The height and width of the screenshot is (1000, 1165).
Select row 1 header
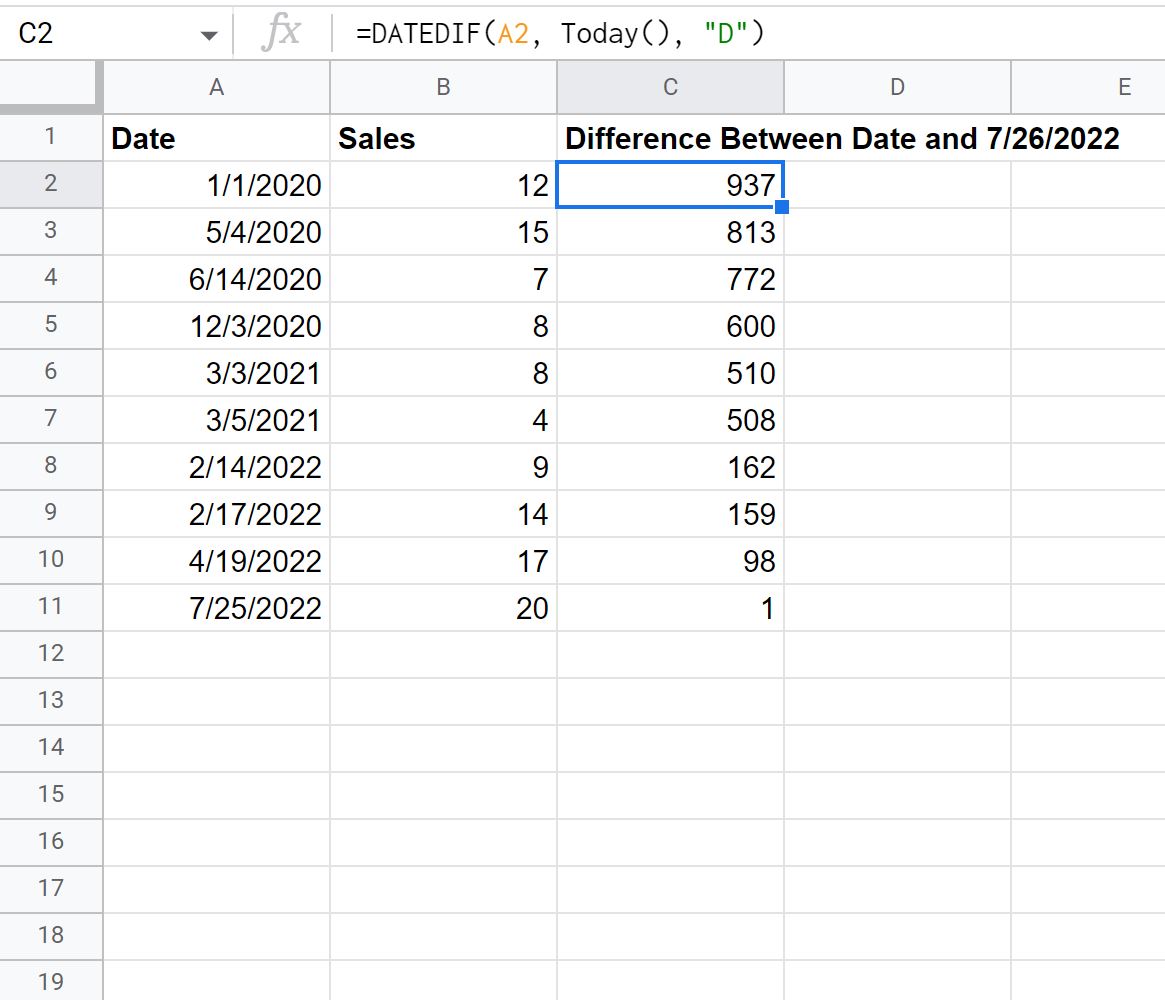pyautogui.click(x=50, y=138)
